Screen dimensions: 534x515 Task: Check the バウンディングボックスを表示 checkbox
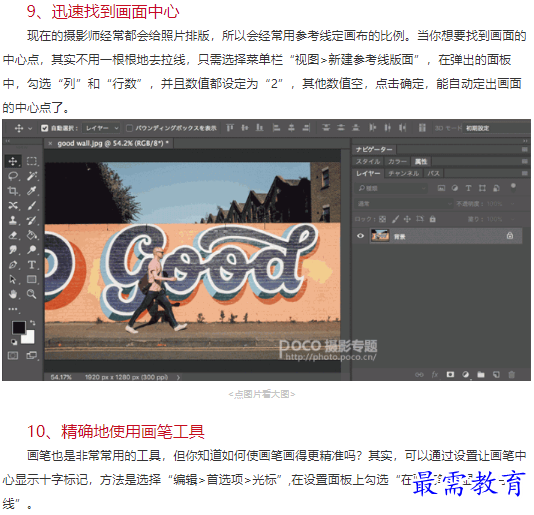[129, 128]
